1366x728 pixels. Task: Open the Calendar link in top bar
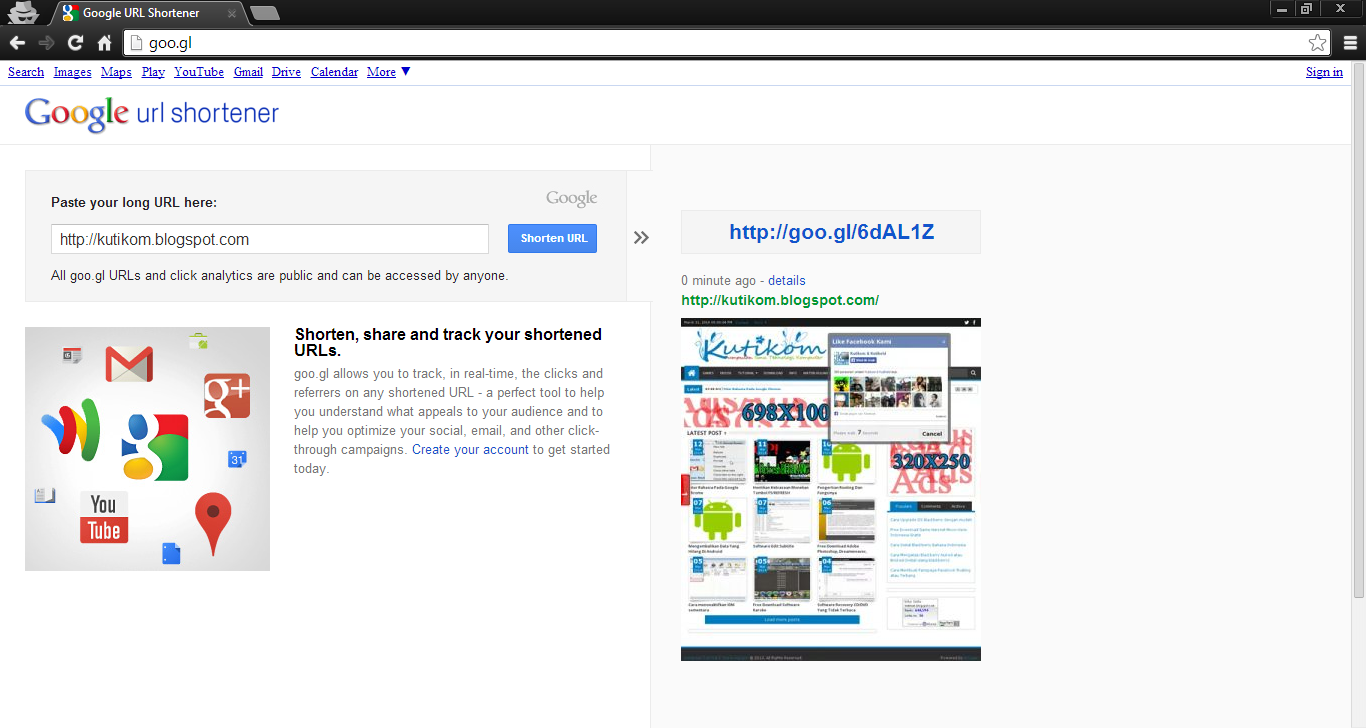334,72
